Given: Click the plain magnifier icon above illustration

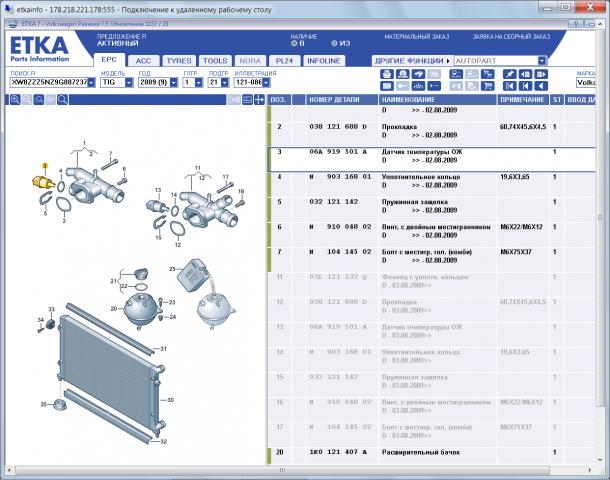Looking at the screenshot, I should 62,100.
